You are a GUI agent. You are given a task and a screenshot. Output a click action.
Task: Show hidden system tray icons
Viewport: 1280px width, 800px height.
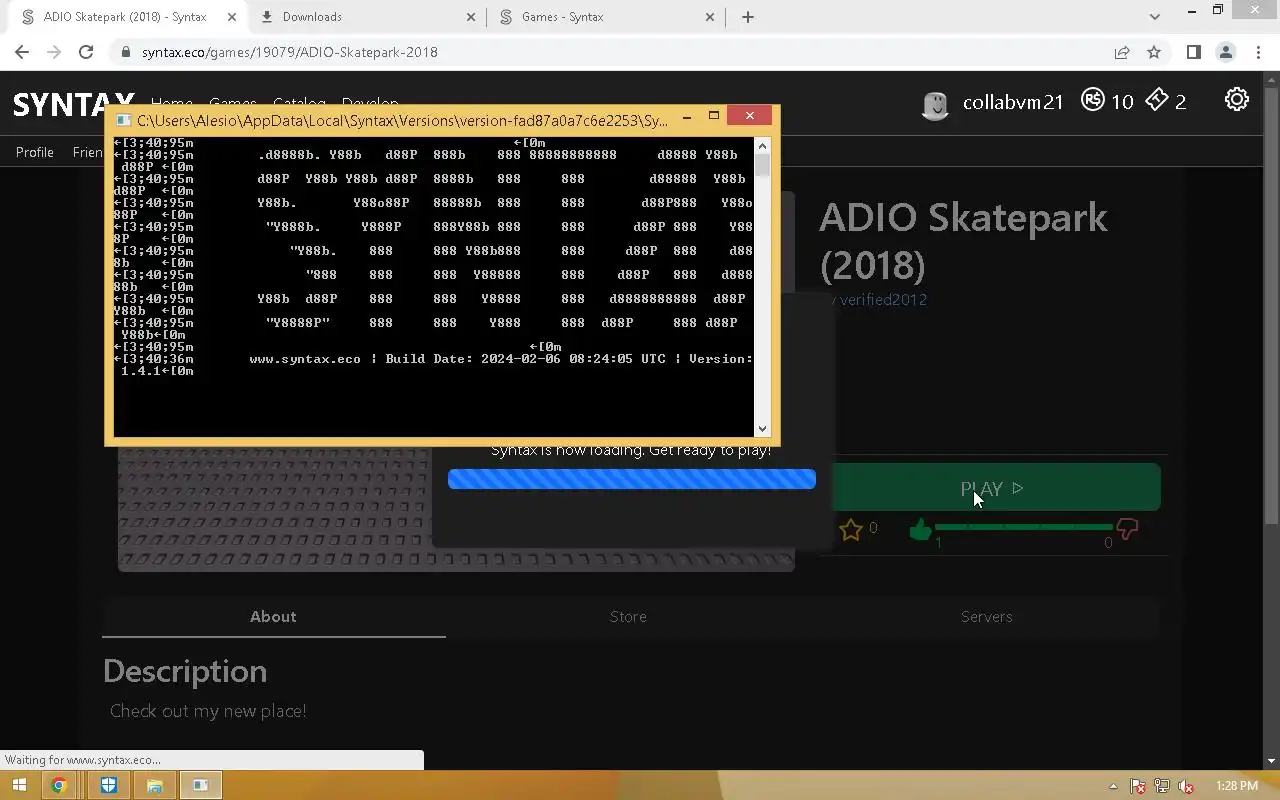(x=1113, y=786)
